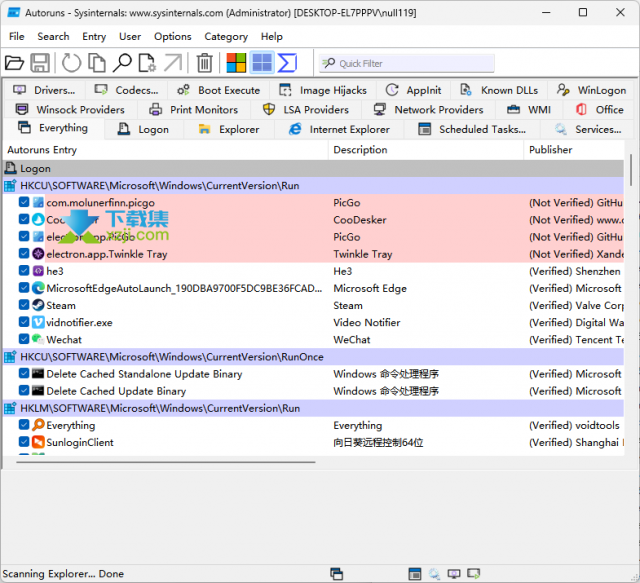This screenshot has height=583, width=640.
Task: Uncheck the com.molunerfinn.picgo entry checkbox
Action: [24, 202]
